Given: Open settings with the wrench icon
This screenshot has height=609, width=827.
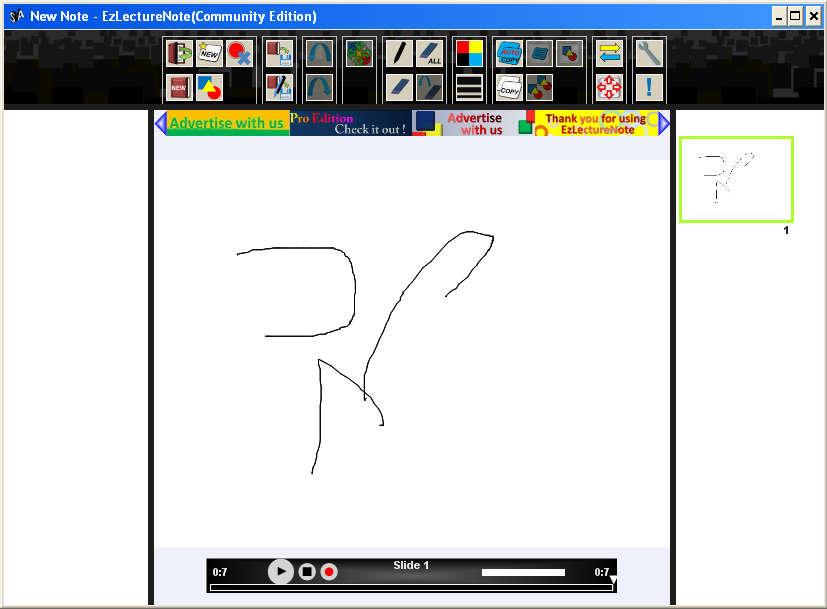Looking at the screenshot, I should click(x=649, y=53).
